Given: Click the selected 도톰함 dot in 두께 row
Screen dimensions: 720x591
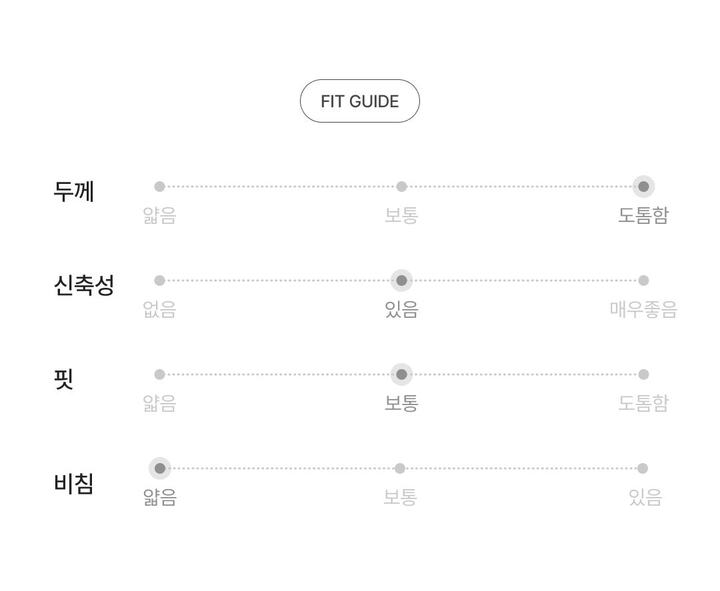Looking at the screenshot, I should 643,186.
